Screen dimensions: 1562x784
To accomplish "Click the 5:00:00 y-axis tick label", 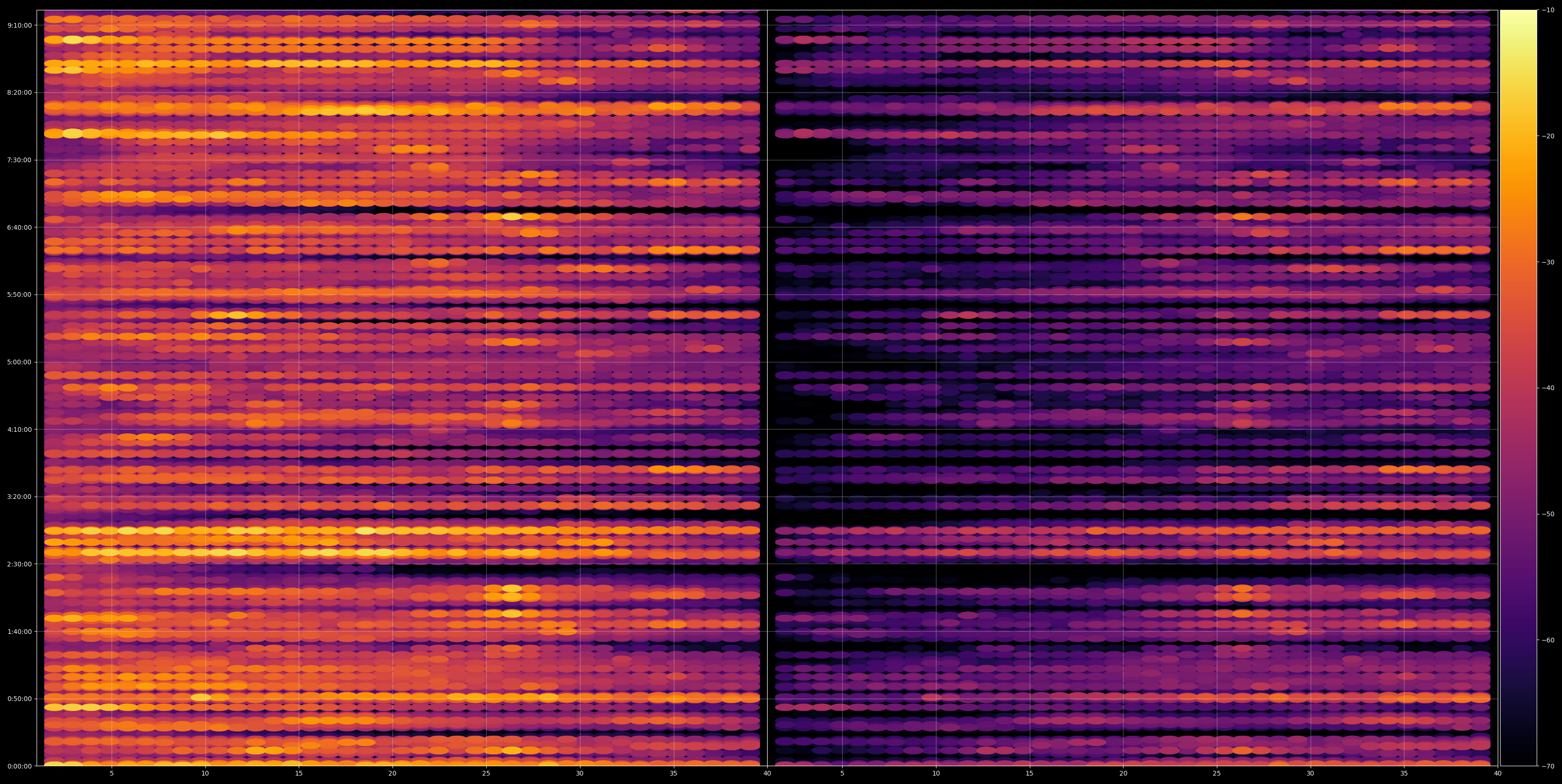I will 19,362.
